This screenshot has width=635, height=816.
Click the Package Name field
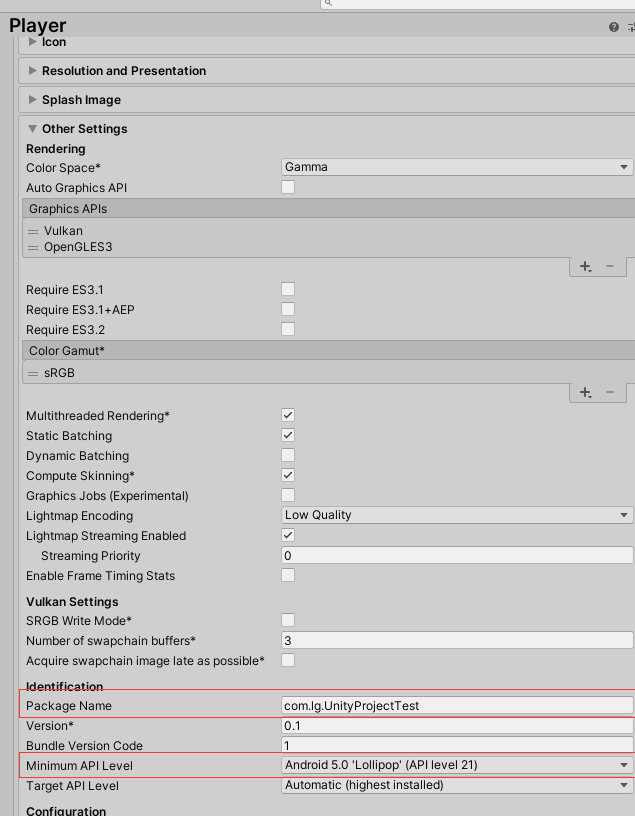pyautogui.click(x=457, y=706)
